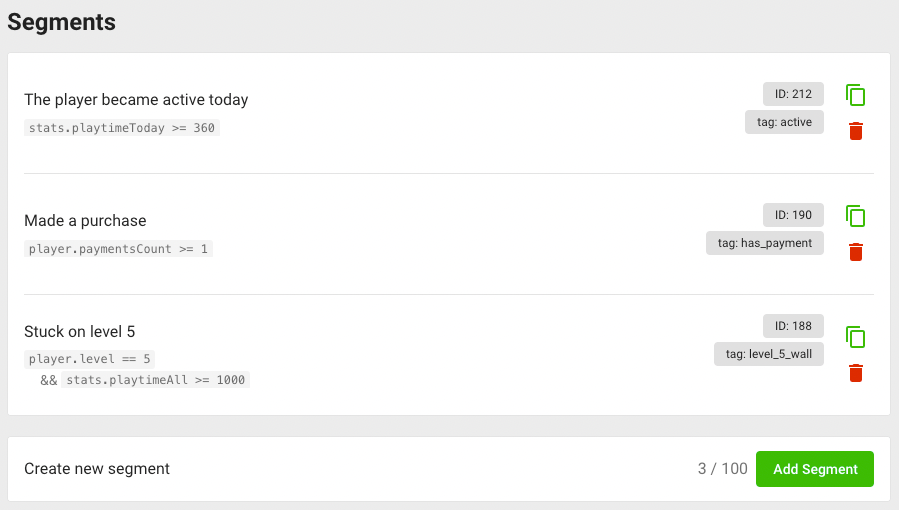
Task: Click the stats.playtimeToday >= 360 condition
Action: point(122,128)
